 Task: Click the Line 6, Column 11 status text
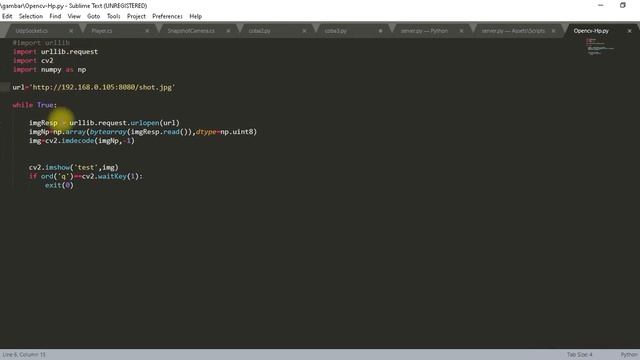point(24,354)
